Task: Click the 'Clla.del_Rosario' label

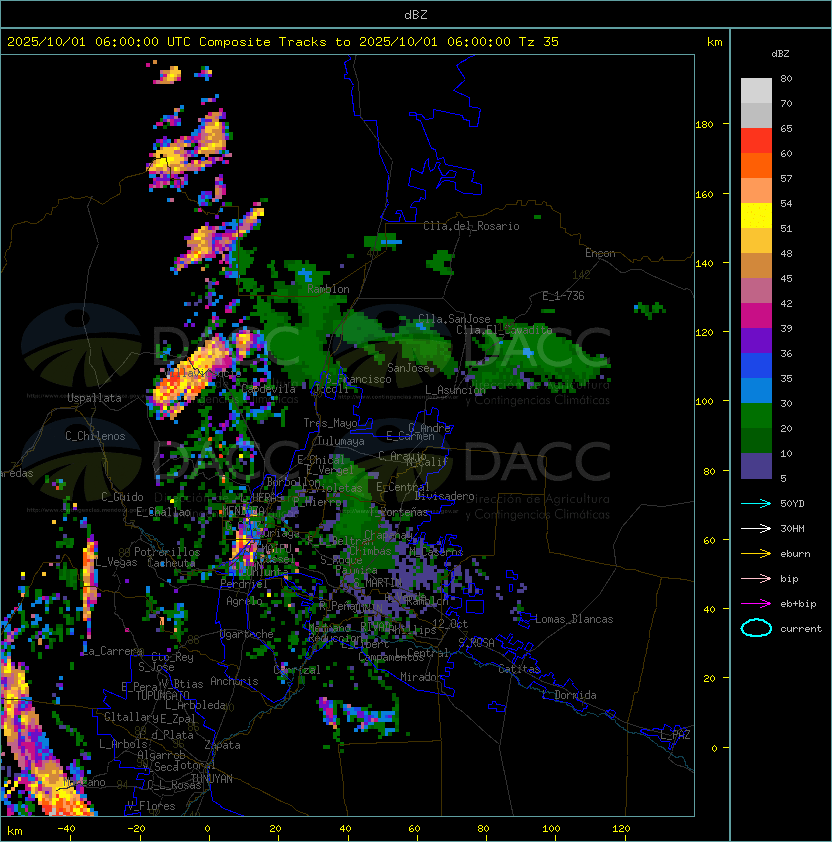Action: tap(471, 226)
